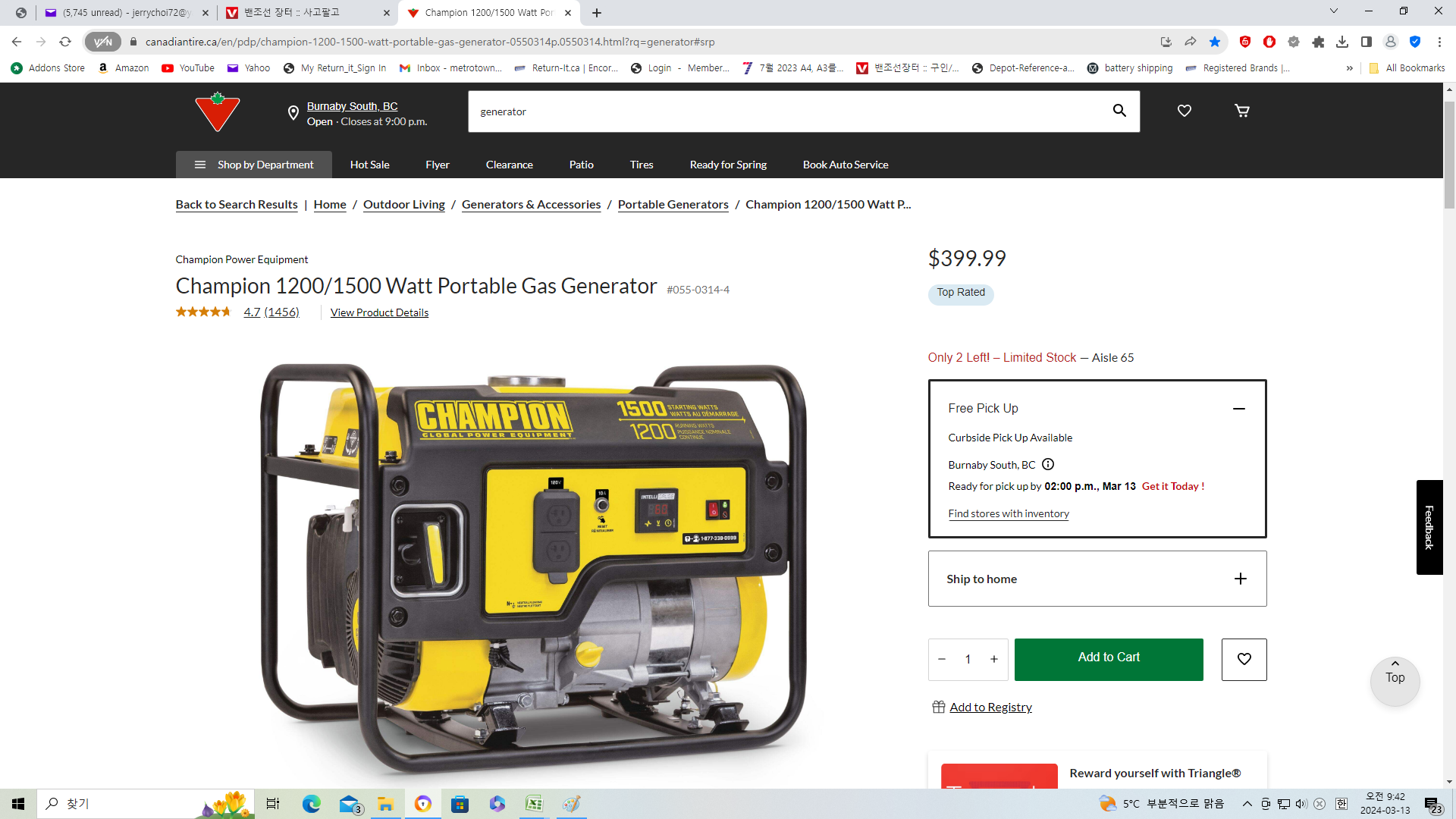Click the Add to Registry link
Viewport: 1456px width, 819px height.
pyautogui.click(x=990, y=708)
